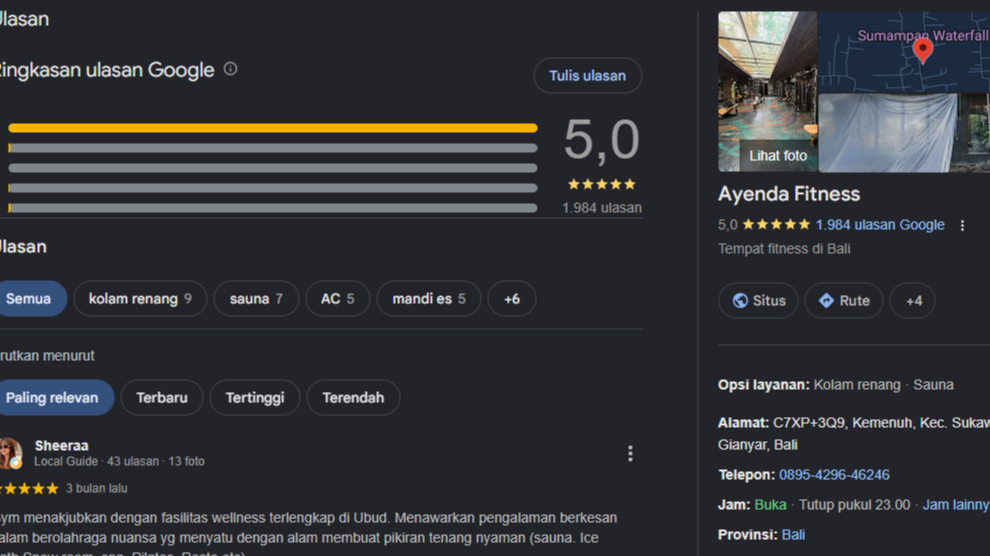The height and width of the screenshot is (556, 990).
Task: Click the one-star rating bar
Action: pos(273,208)
